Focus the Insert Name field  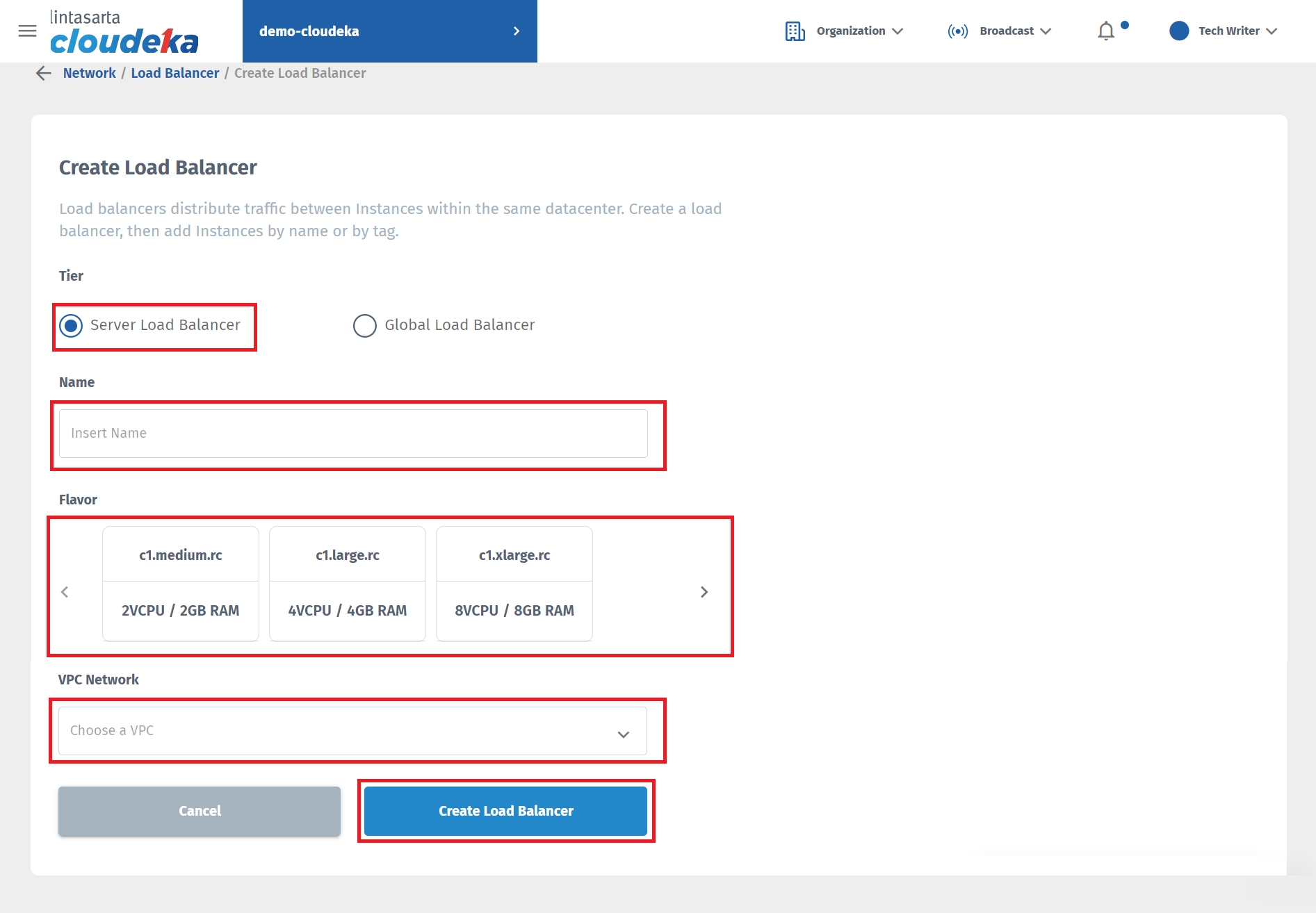(353, 434)
